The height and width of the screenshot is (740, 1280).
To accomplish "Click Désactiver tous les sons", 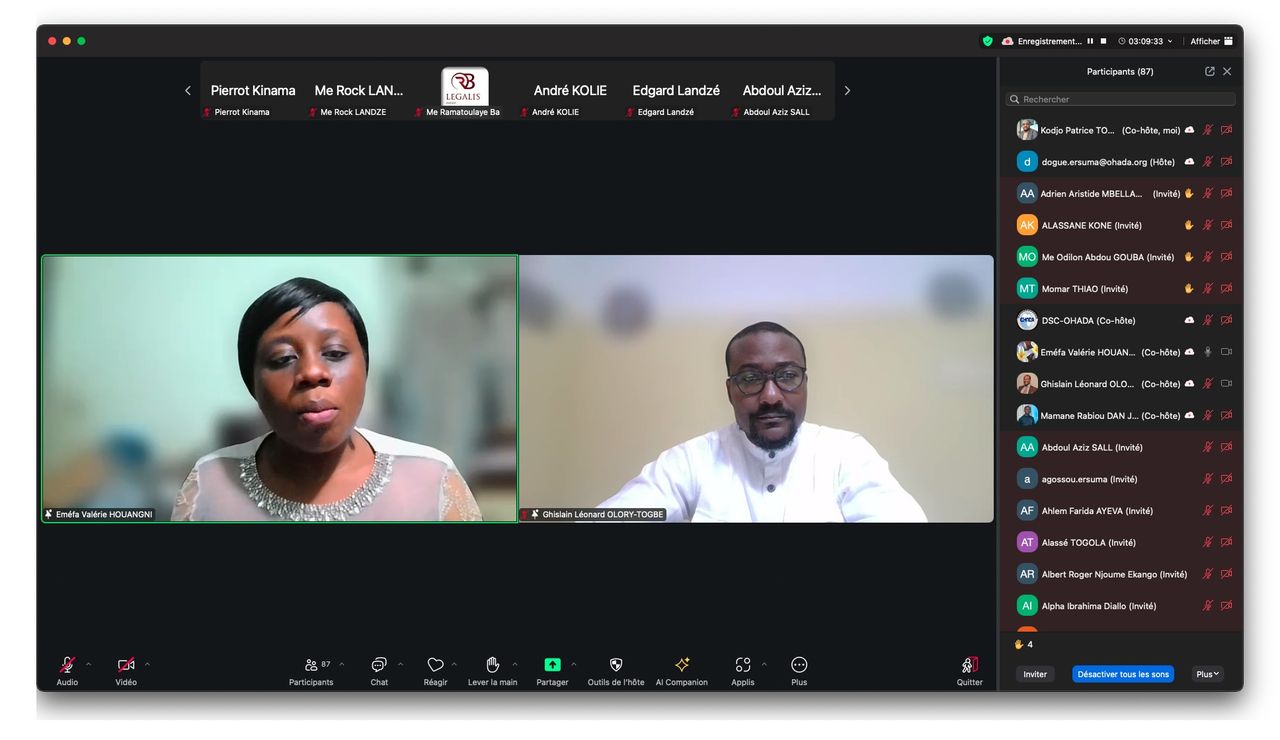I will (x=1123, y=674).
